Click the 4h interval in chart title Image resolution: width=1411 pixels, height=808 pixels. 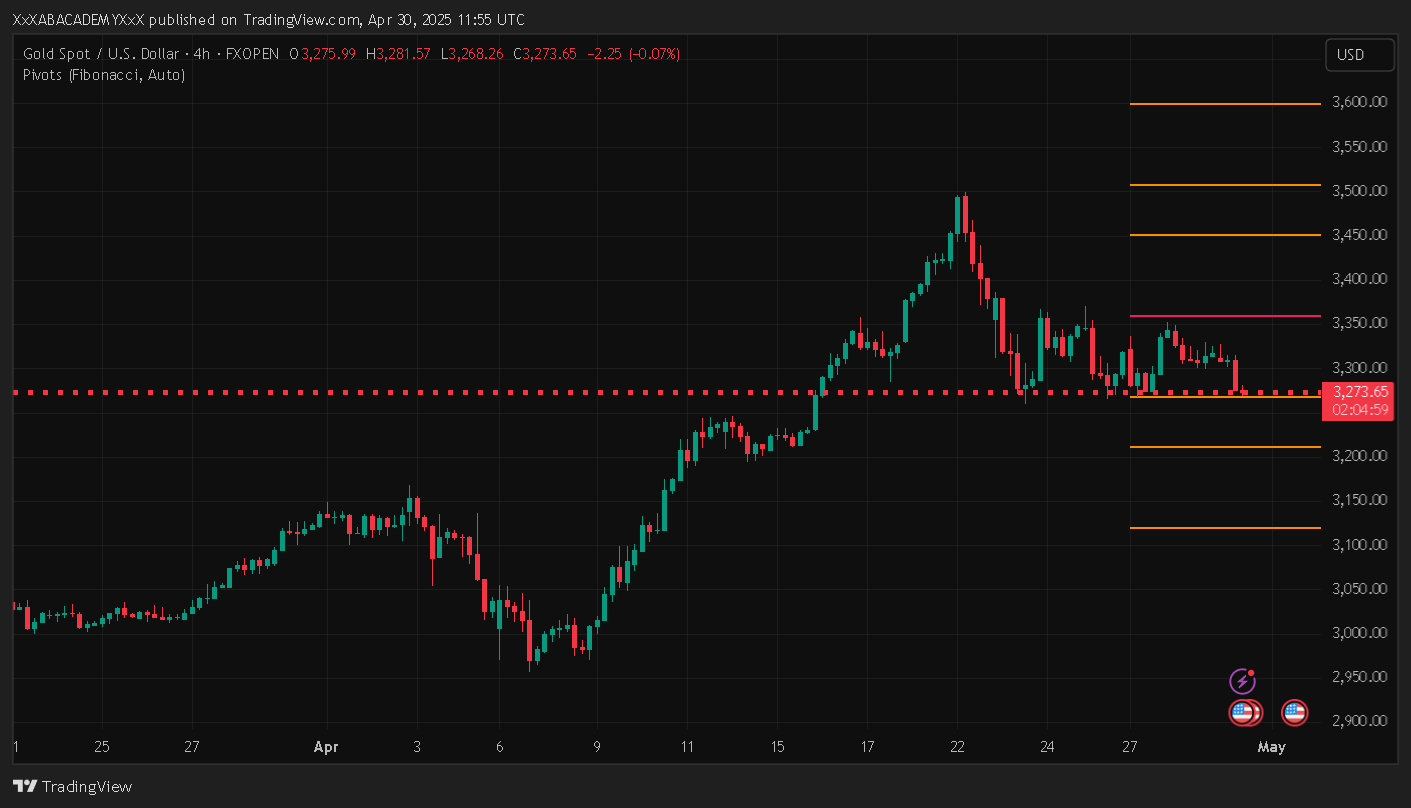203,54
